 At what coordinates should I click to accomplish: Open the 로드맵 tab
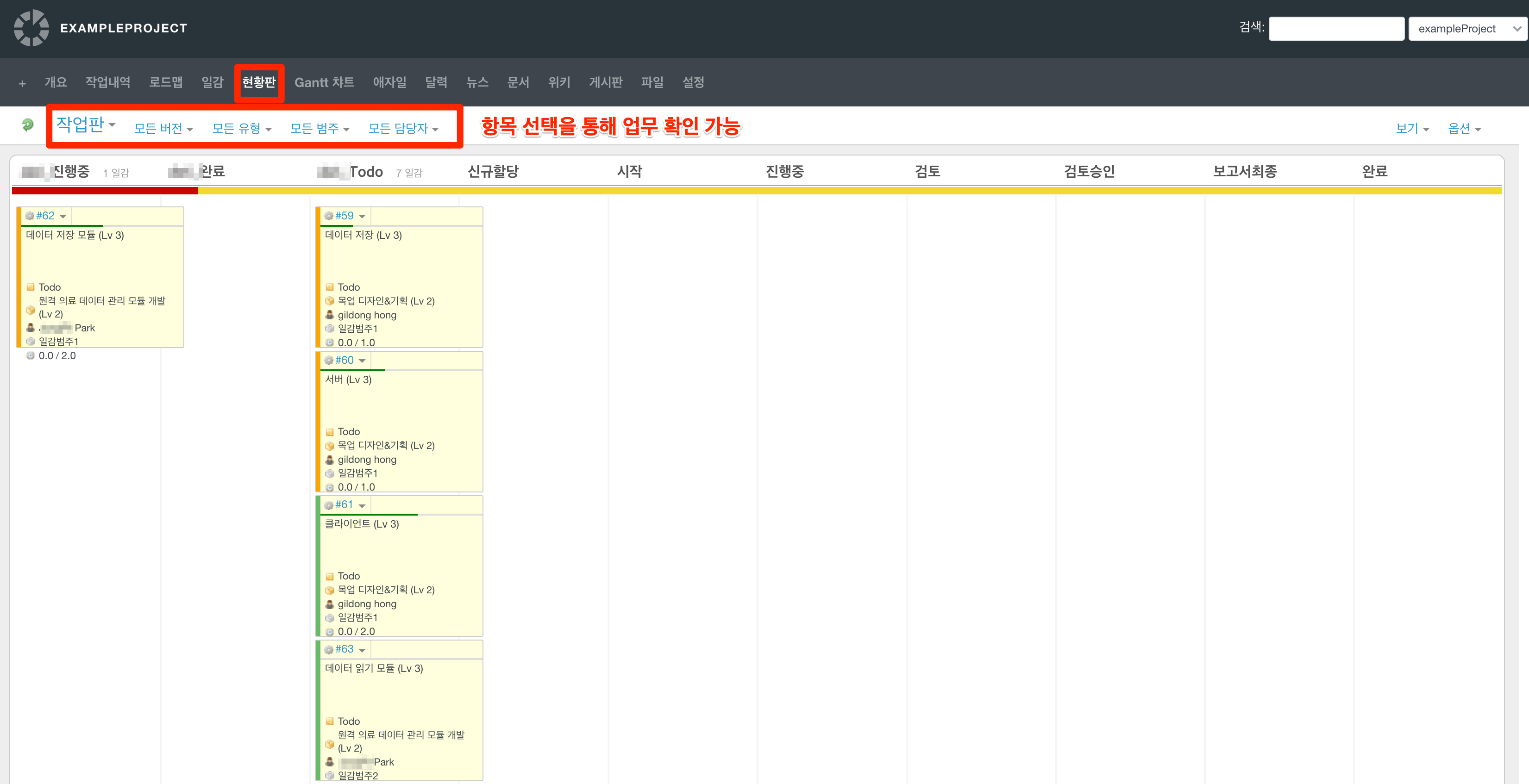tap(166, 82)
